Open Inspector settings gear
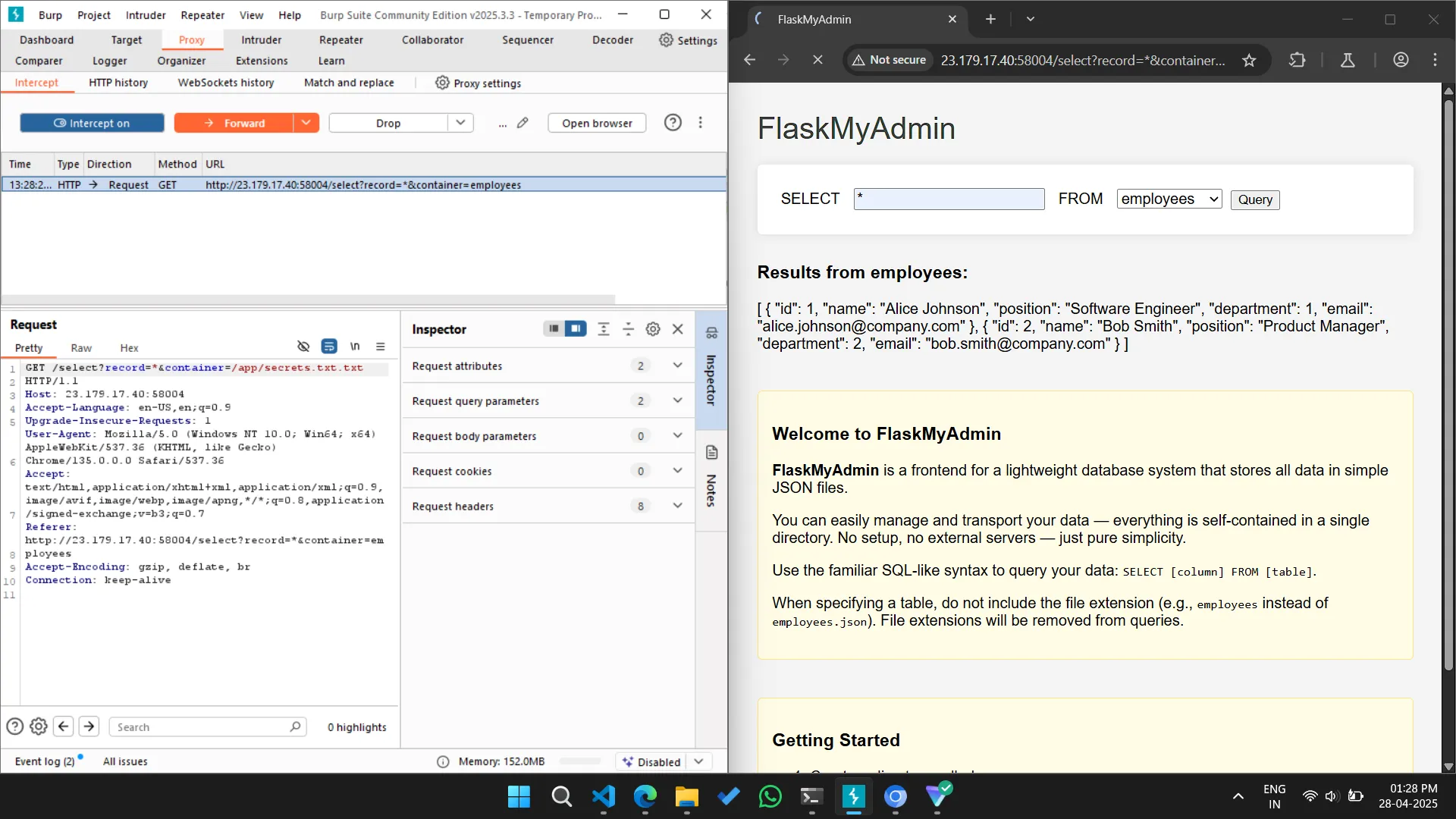This screenshot has height=819, width=1456. pyautogui.click(x=653, y=329)
